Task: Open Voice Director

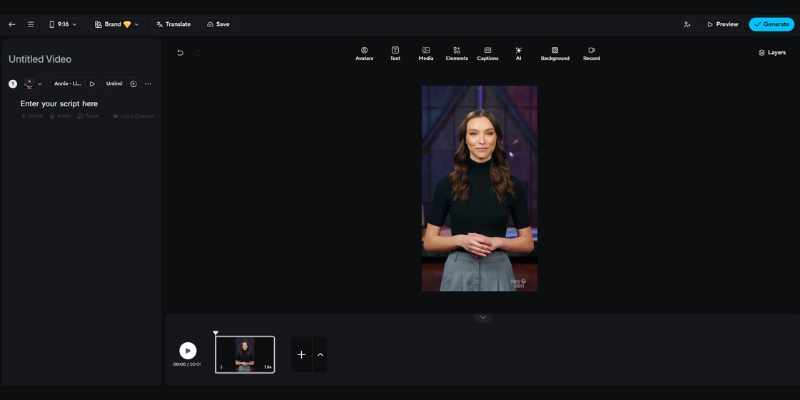Action: 133,116
